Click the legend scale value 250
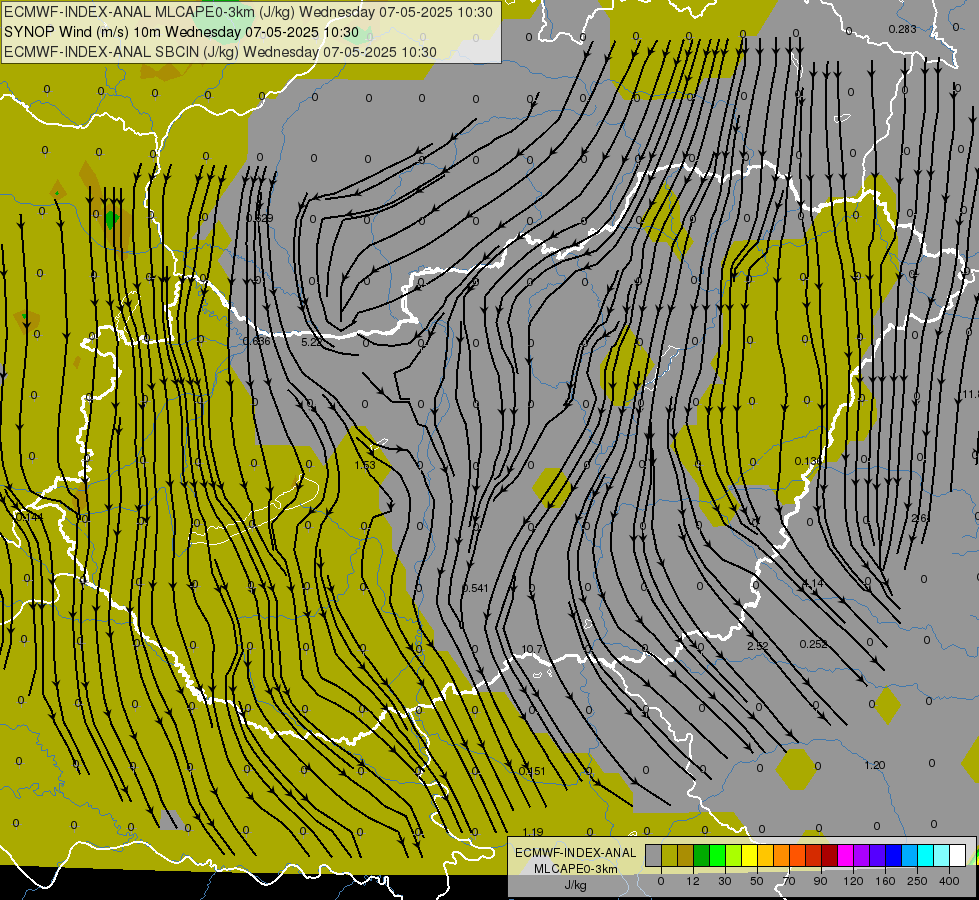Image resolution: width=979 pixels, height=900 pixels. (x=917, y=881)
